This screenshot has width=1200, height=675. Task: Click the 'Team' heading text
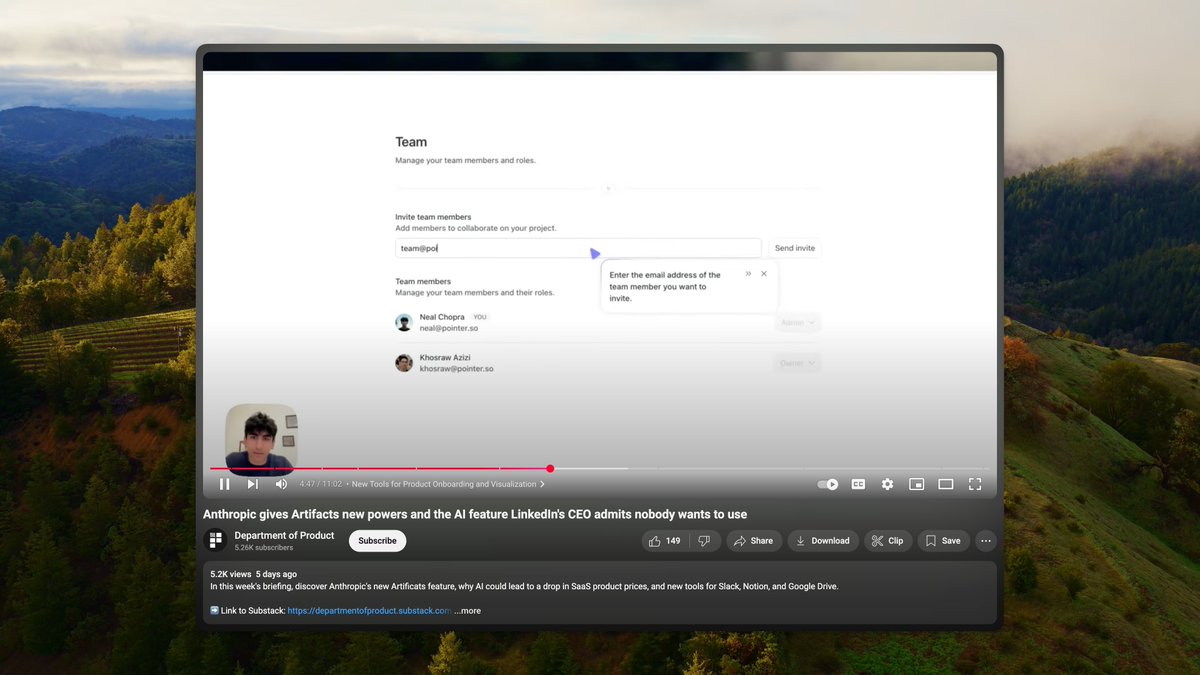(x=411, y=142)
